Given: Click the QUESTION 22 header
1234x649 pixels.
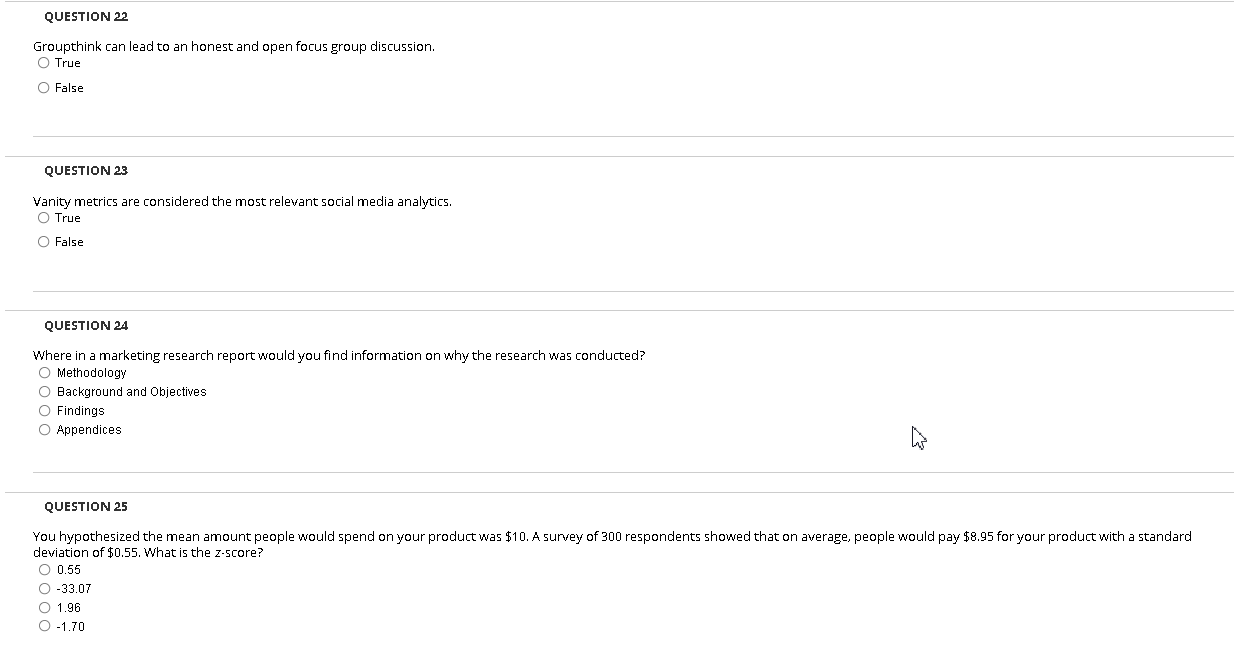Looking at the screenshot, I should pyautogui.click(x=84, y=16).
